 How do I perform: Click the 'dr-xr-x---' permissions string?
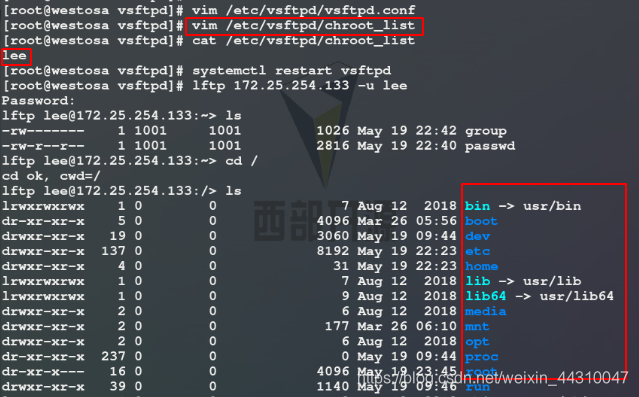tap(43, 371)
